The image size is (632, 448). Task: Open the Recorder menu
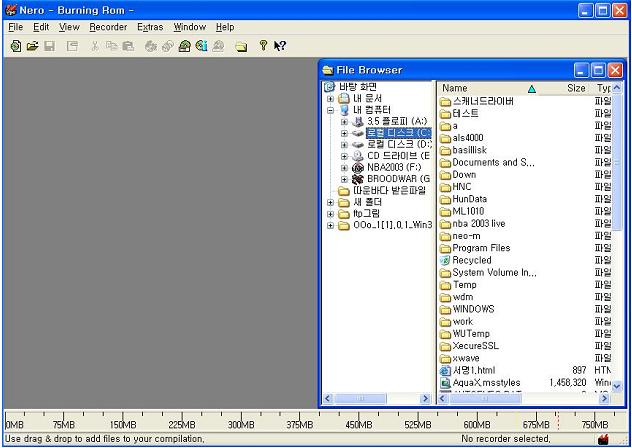tap(108, 27)
